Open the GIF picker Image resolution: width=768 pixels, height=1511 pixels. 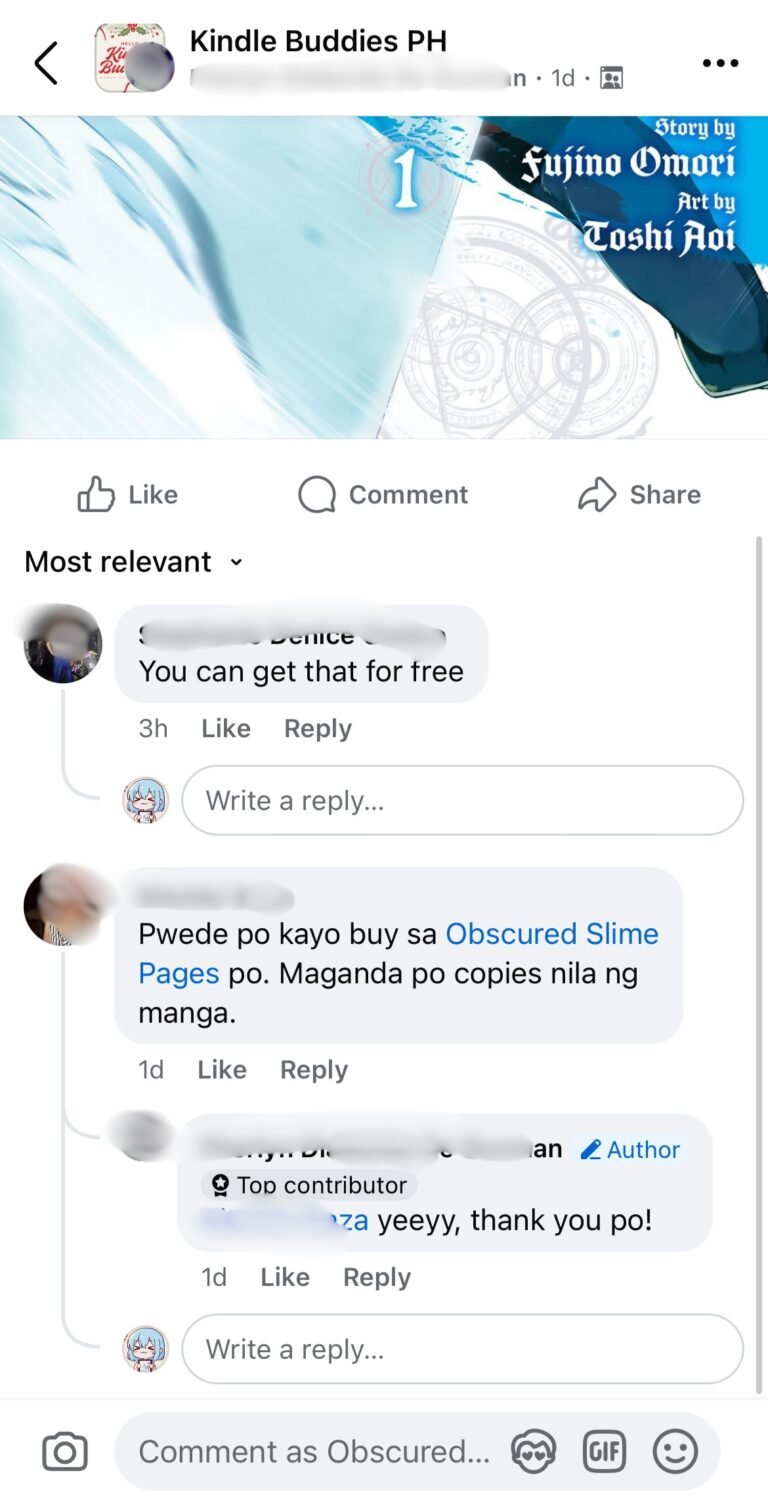click(x=604, y=1451)
